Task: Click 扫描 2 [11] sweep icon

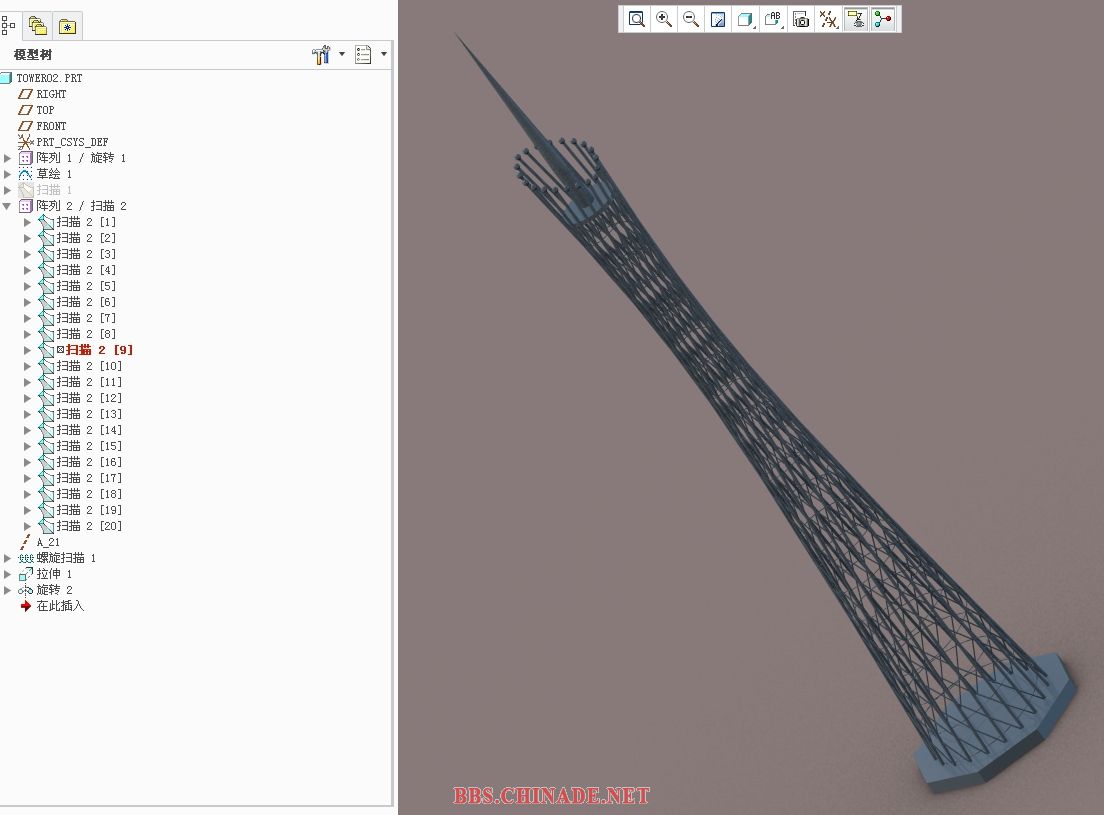Action: [x=46, y=382]
